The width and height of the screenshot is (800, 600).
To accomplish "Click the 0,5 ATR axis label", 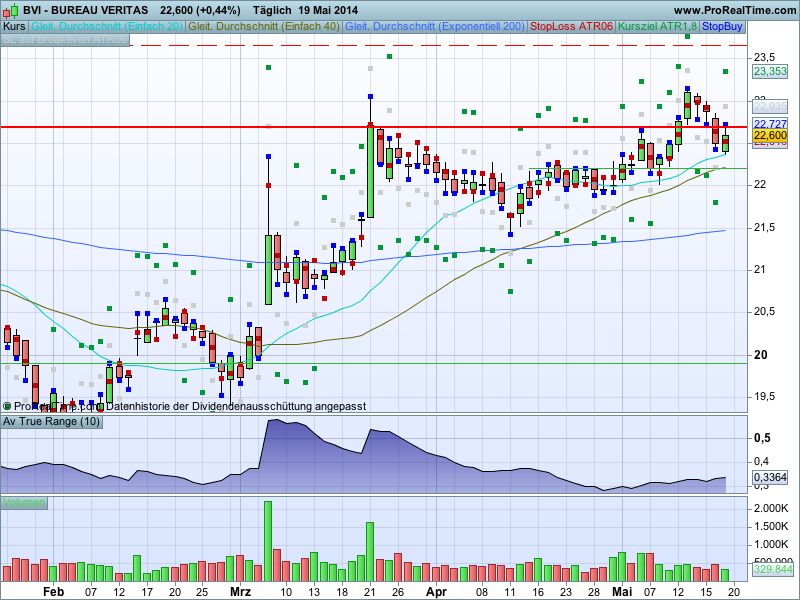I will [x=762, y=438].
